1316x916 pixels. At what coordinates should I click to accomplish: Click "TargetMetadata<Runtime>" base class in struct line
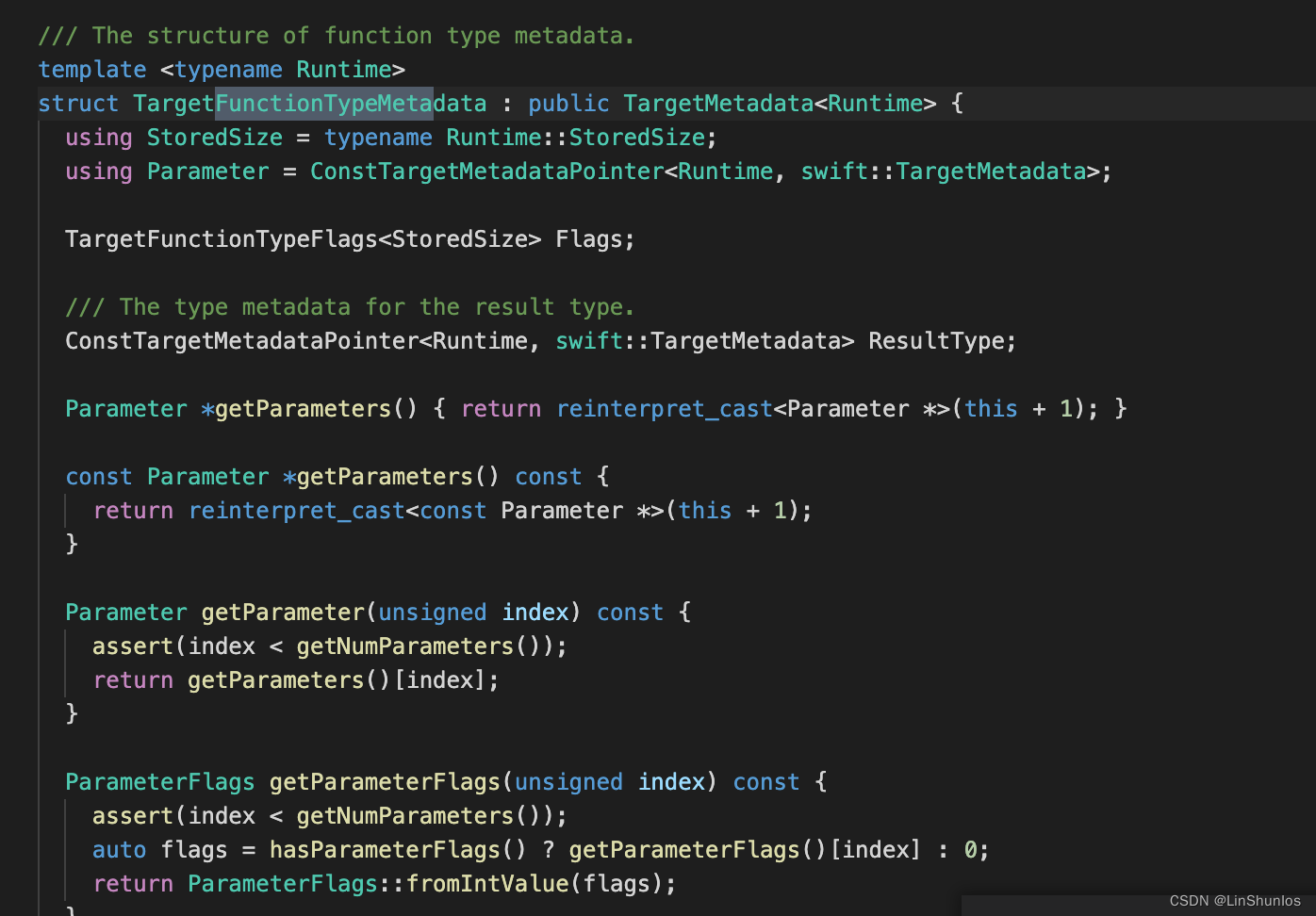[x=780, y=104]
